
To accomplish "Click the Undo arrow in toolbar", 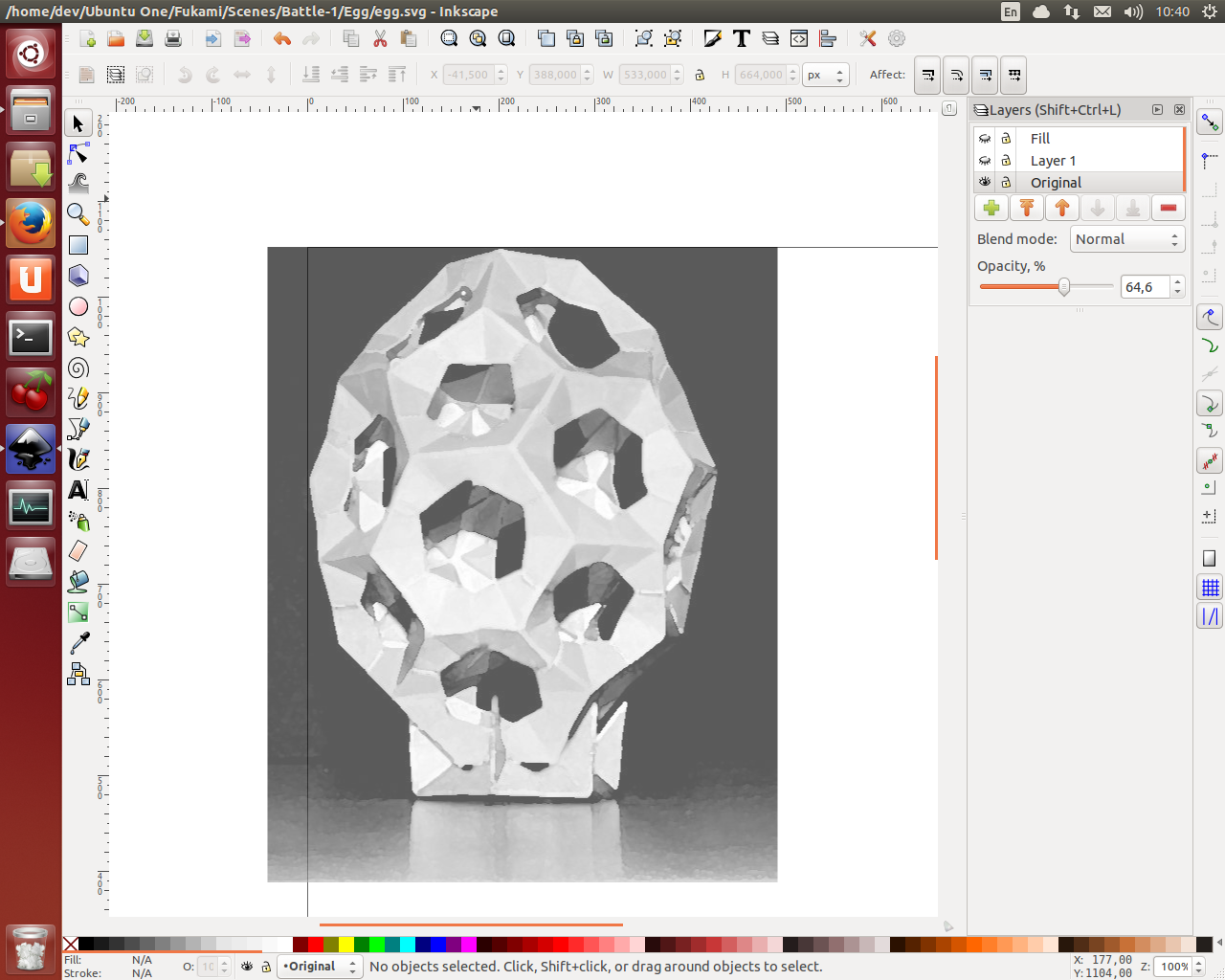I will (x=281, y=38).
